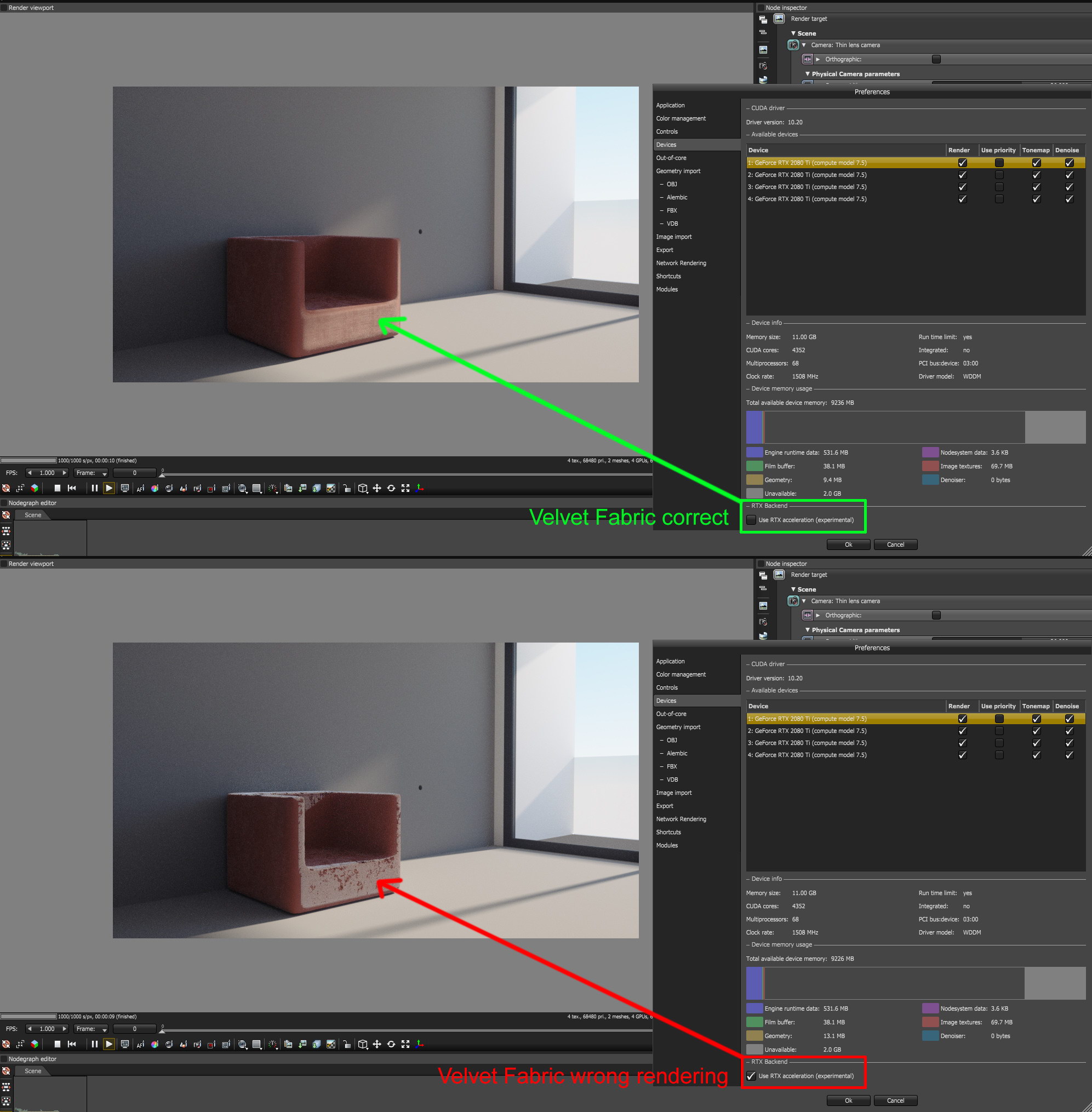Viewport: 1092px width, 1112px height.
Task: Select Network Rendering in lower Preferences list
Action: (x=681, y=819)
